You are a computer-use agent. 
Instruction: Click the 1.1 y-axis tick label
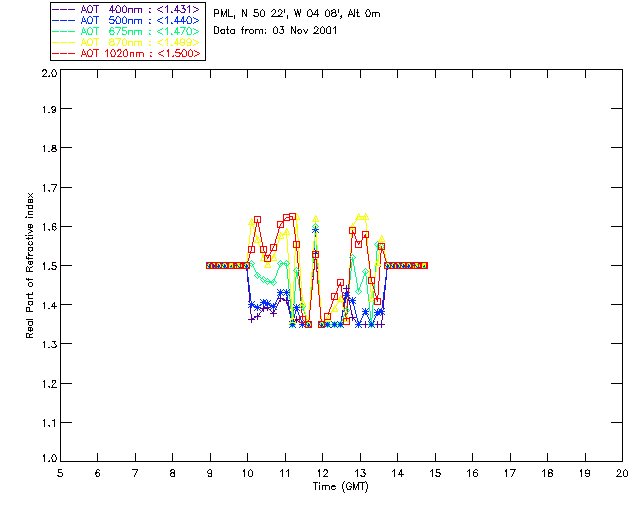49,423
